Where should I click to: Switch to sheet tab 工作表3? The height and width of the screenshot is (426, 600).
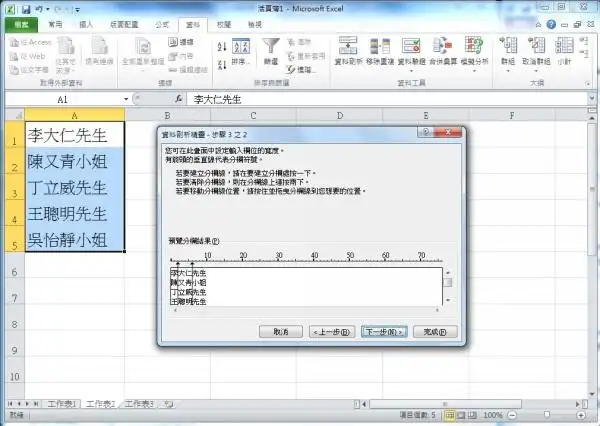pyautogui.click(x=139, y=404)
